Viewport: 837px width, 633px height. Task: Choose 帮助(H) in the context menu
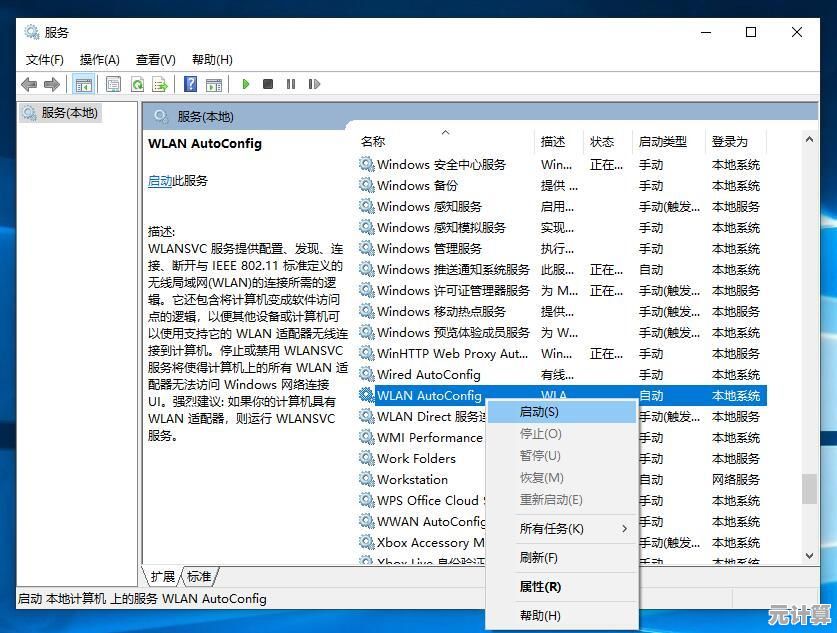(562, 615)
